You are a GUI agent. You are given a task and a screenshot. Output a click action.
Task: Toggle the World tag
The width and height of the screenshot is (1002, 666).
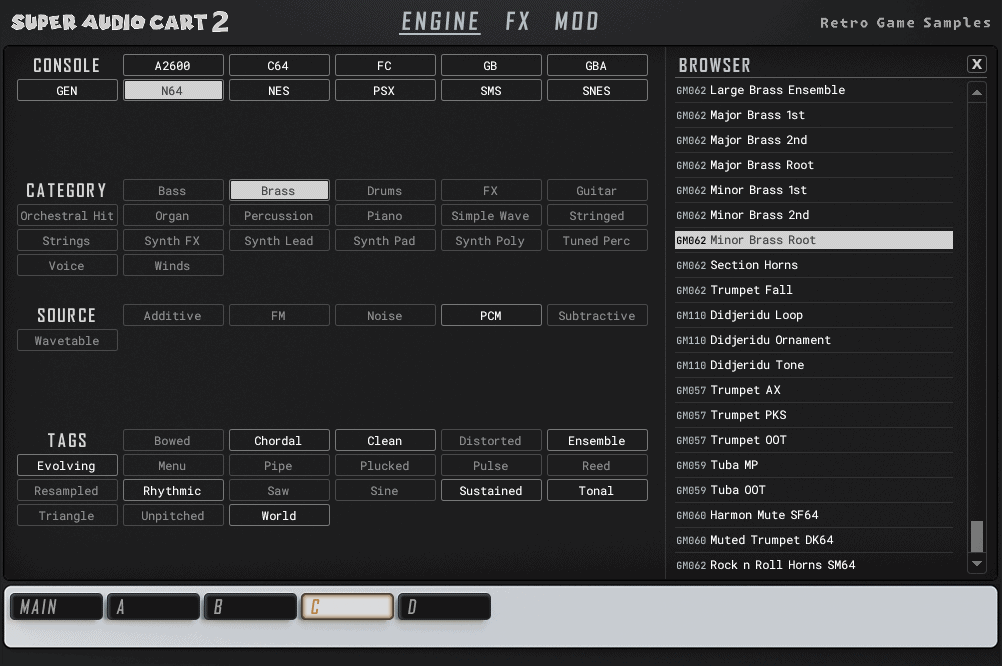pyautogui.click(x=279, y=515)
